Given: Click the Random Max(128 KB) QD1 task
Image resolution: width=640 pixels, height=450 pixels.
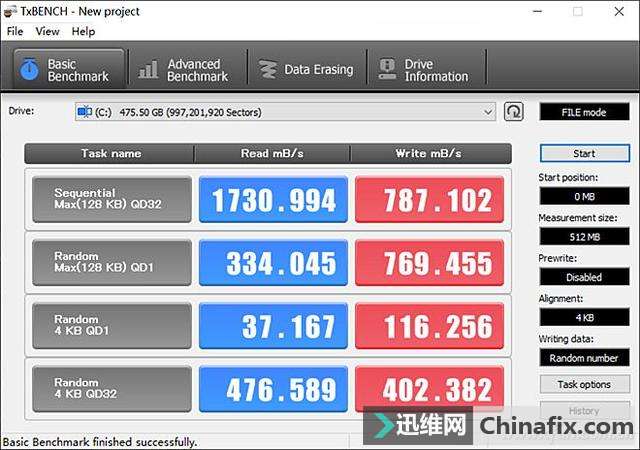Looking at the screenshot, I should point(112,263).
